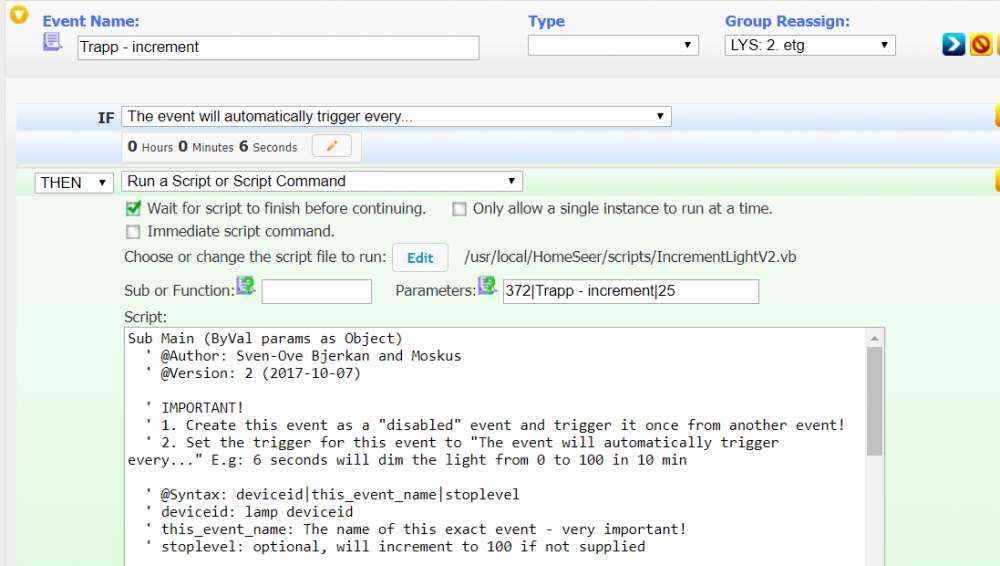The image size is (1000, 566).
Task: Open the IF trigger type dropdown
Action: (x=396, y=117)
